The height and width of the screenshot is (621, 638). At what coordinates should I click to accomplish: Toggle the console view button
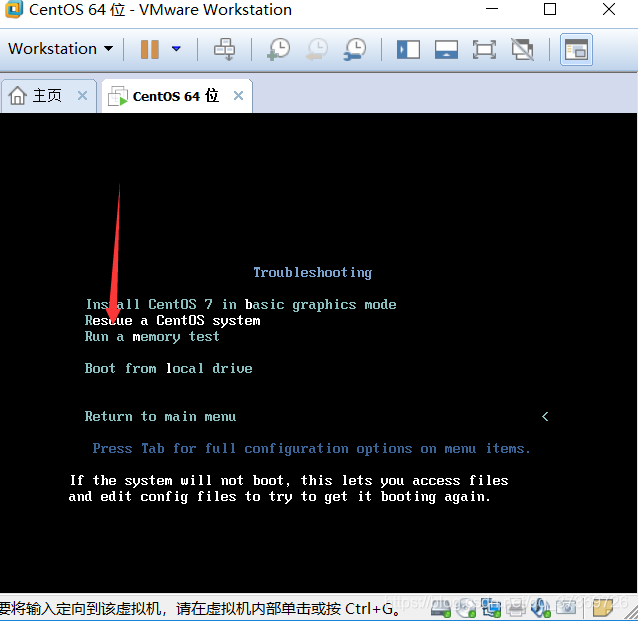[x=576, y=50]
